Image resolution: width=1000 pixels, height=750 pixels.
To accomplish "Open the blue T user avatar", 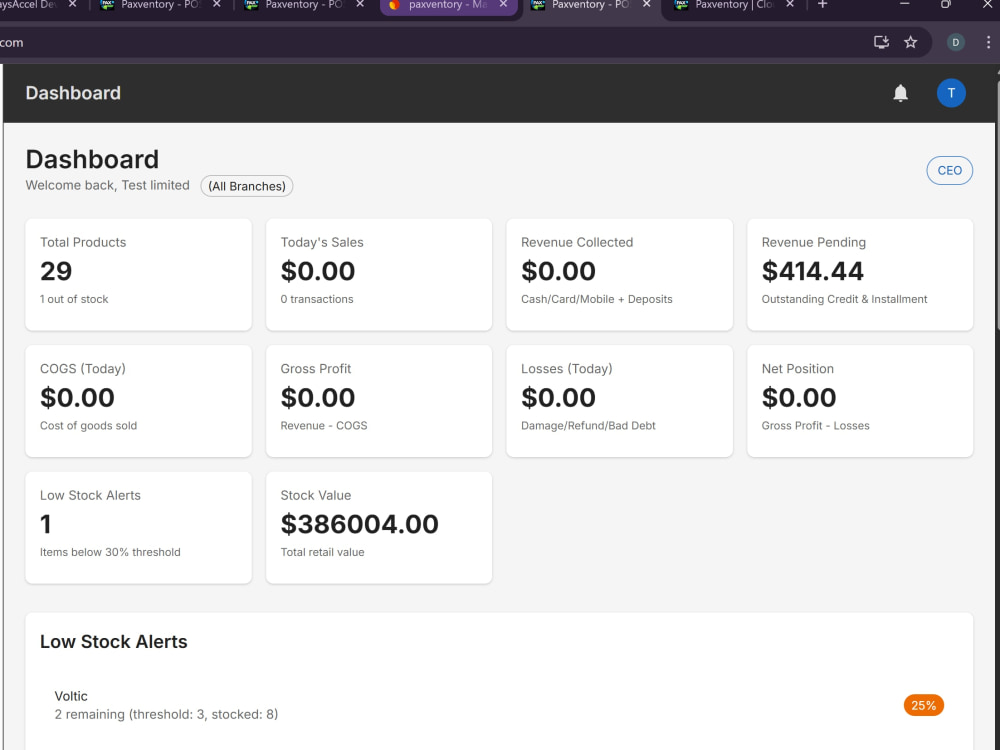I will [951, 93].
